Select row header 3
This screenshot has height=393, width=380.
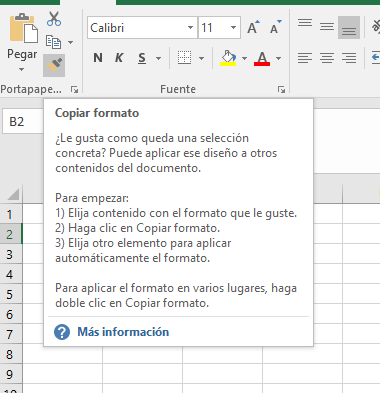11,254
